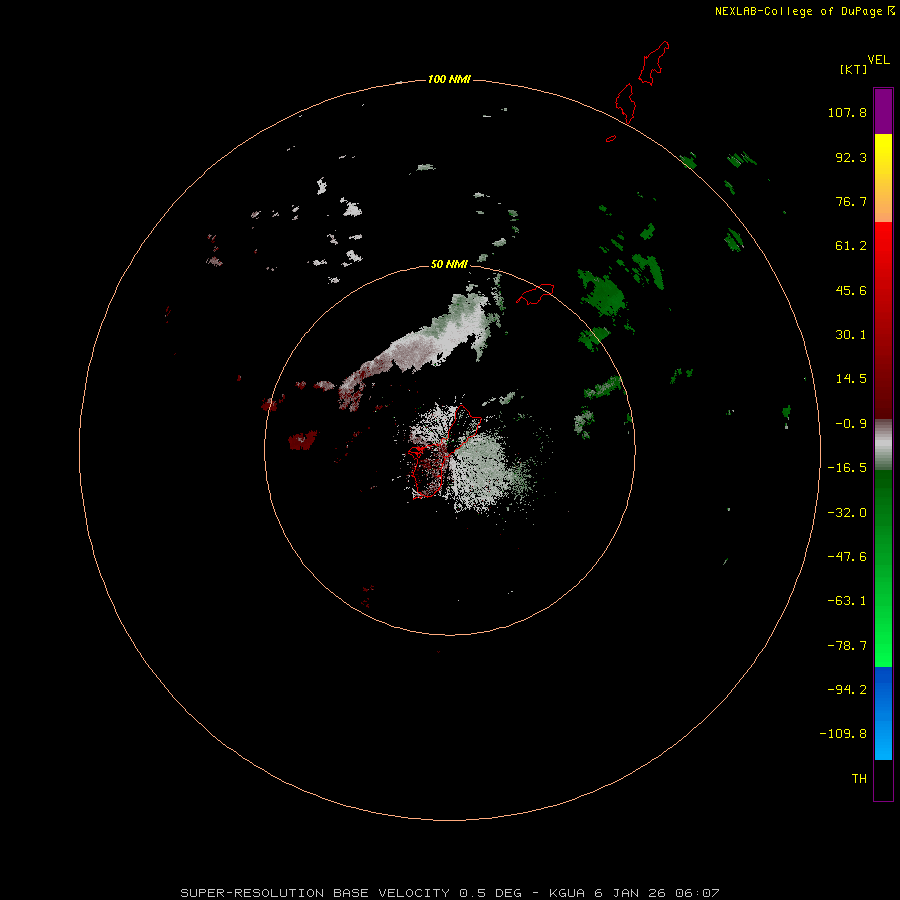Click the 107.8 velocity scale value
Image resolution: width=900 pixels, height=900 pixels.
[847, 112]
